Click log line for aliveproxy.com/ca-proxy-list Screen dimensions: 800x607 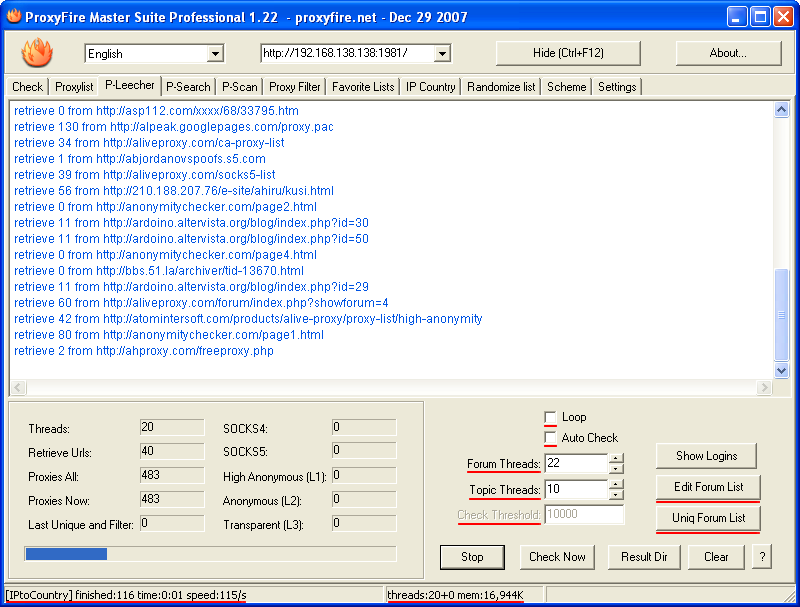(x=149, y=143)
